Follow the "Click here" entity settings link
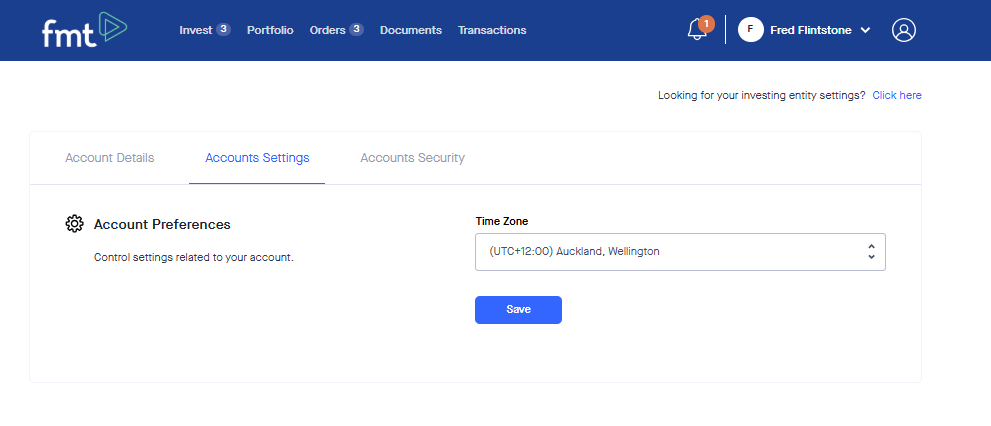Image resolution: width=991 pixels, height=426 pixels. (x=897, y=95)
